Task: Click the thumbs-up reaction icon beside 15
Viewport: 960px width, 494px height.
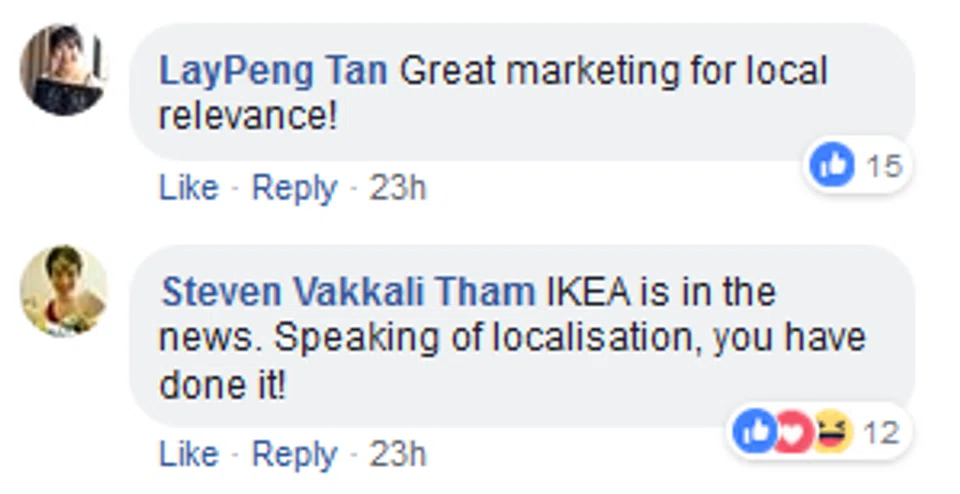Action: point(832,165)
